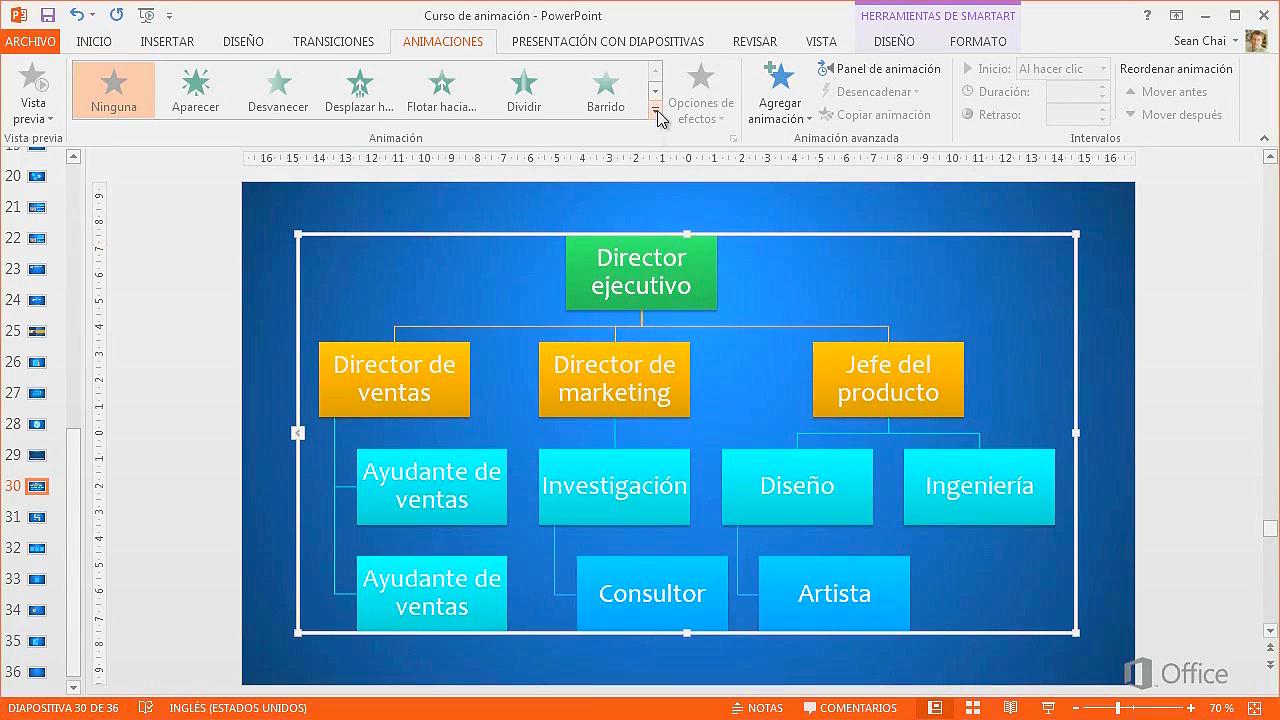Start slideshow from beginning via Quick Access icon

coord(146,15)
